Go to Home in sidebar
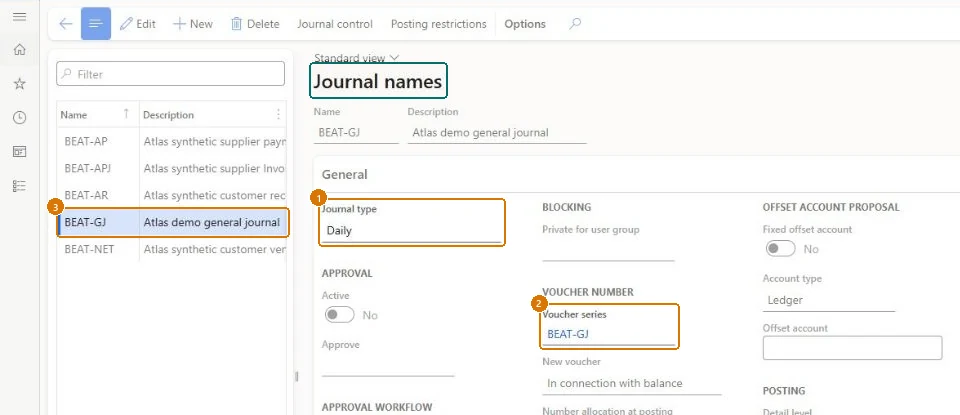The height and width of the screenshot is (415, 960). [x=20, y=50]
